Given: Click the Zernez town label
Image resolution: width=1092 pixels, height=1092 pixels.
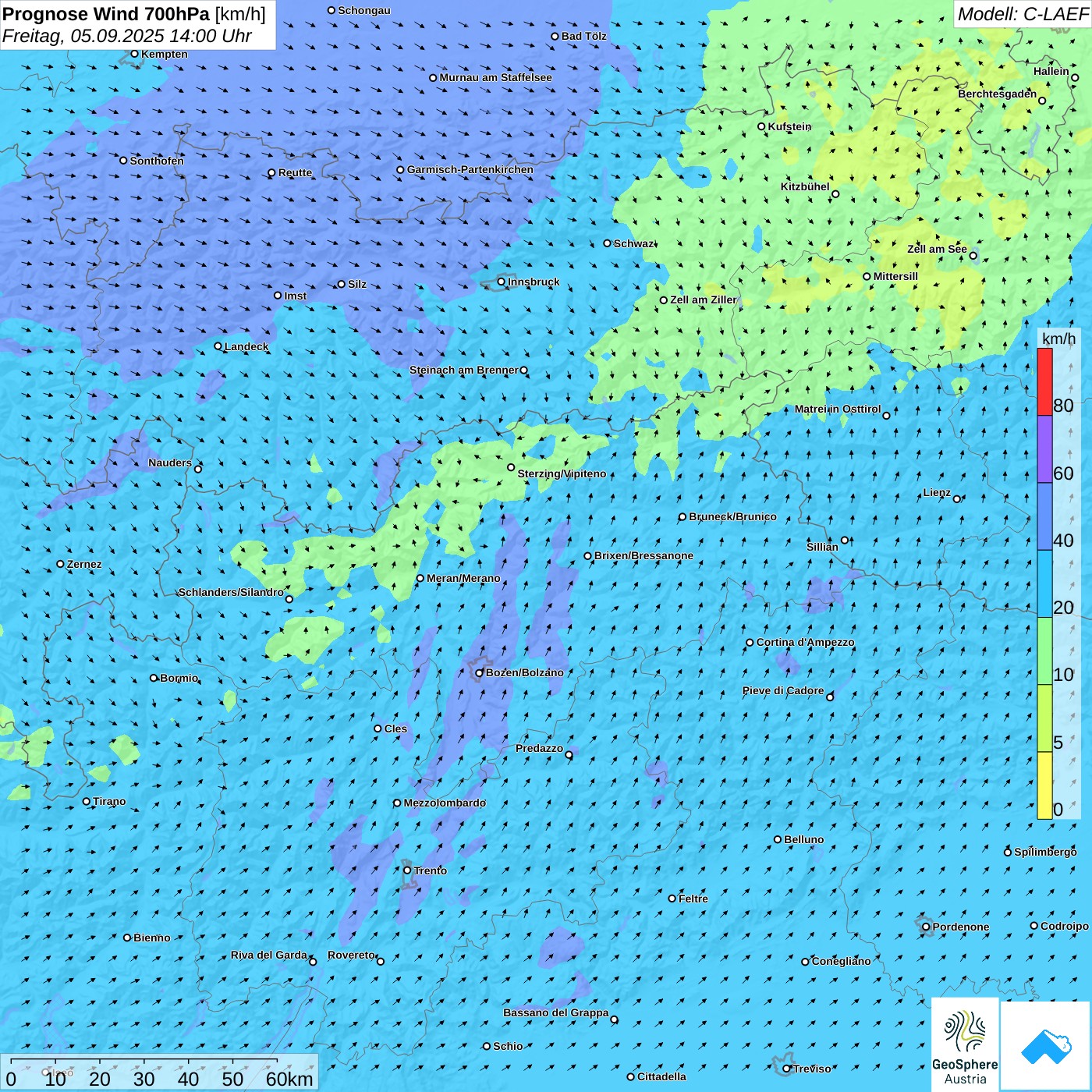Looking at the screenshot, I should coord(84,564).
